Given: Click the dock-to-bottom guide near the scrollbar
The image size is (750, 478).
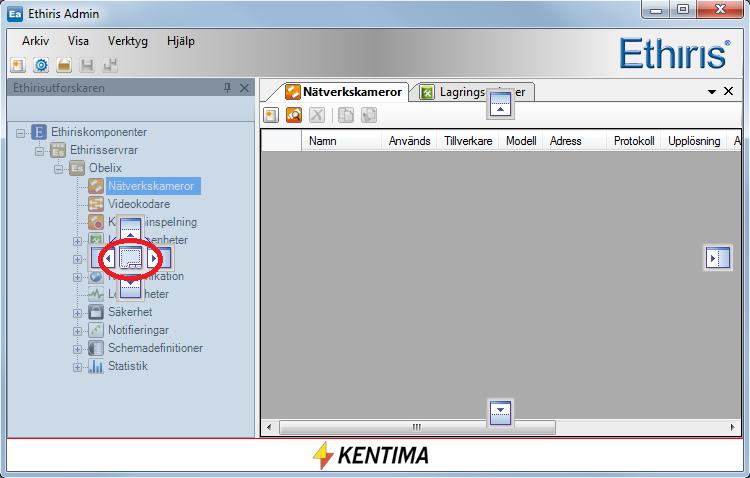Looking at the screenshot, I should [500, 412].
